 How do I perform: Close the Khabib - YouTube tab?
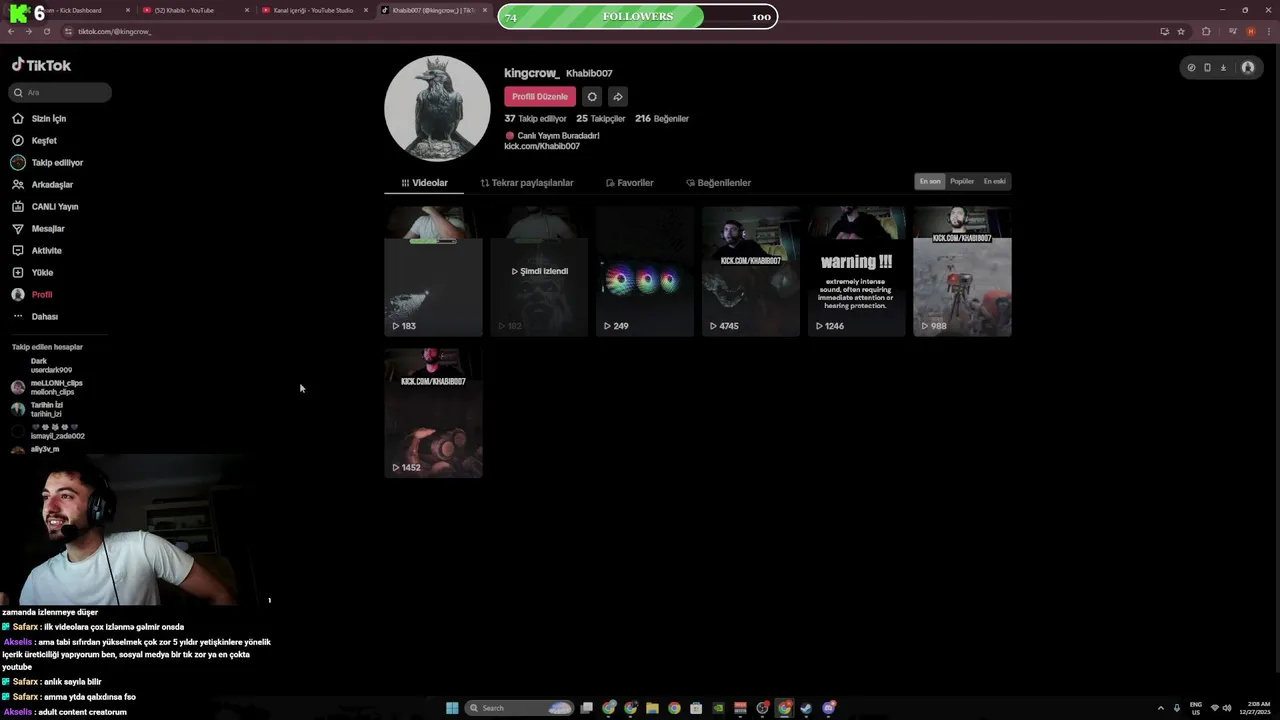[x=247, y=10]
